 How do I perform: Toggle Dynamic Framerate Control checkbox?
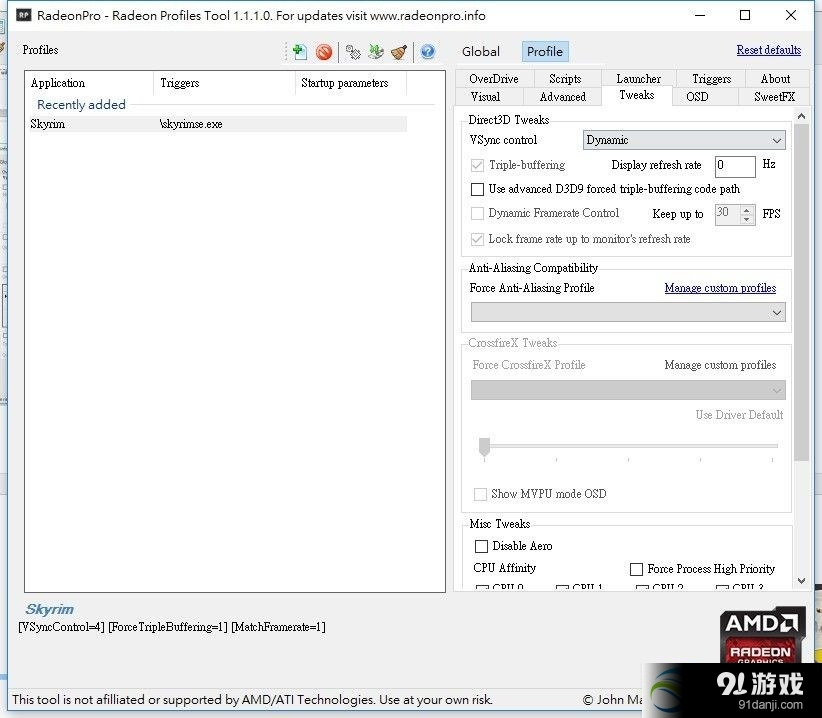click(x=477, y=213)
